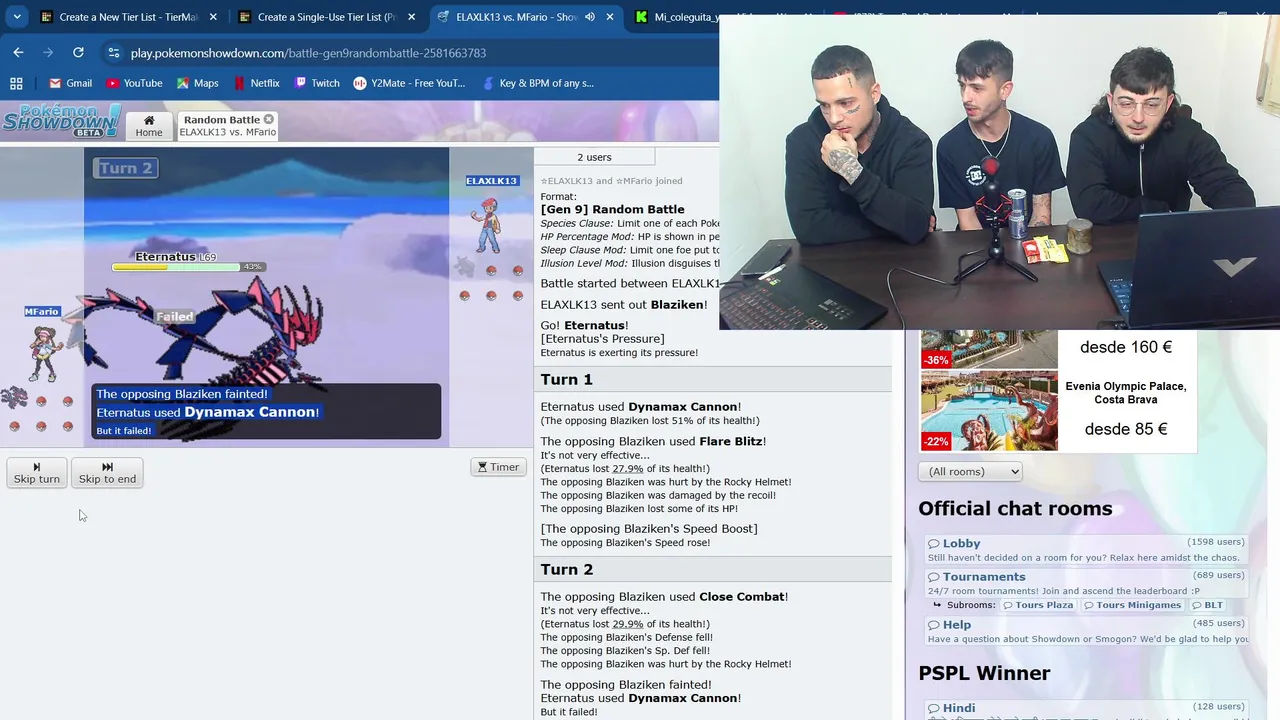Open the browser tab search dropdown
This screenshot has width=1280, height=720.
pyautogui.click(x=17, y=17)
